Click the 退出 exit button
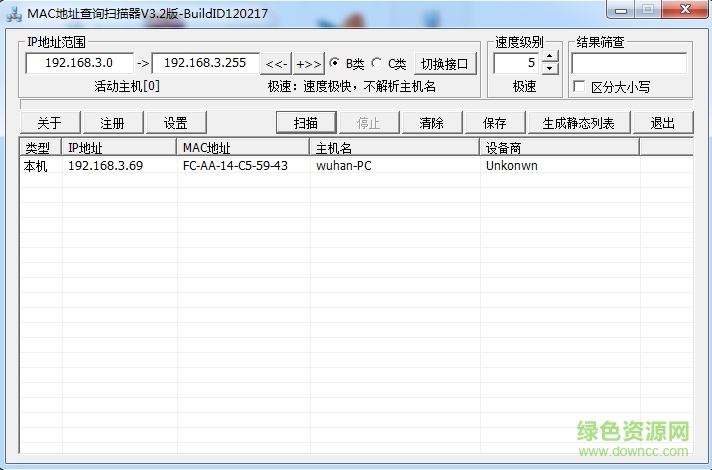 click(663, 123)
